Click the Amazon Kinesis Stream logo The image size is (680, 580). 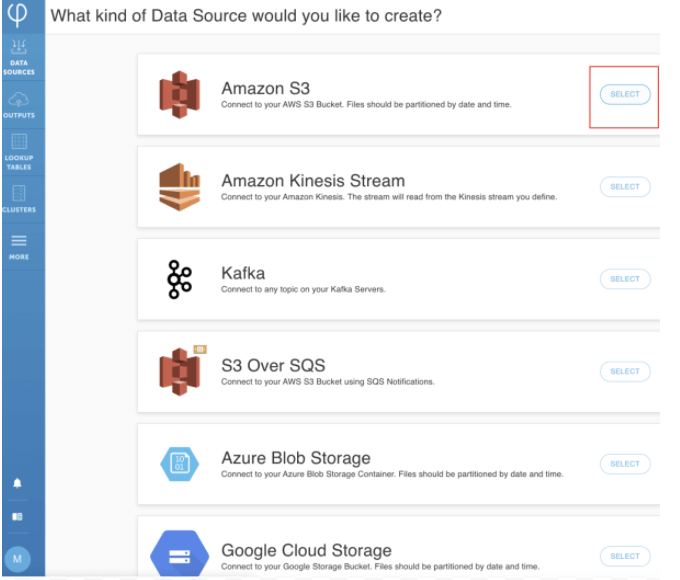[x=180, y=187]
